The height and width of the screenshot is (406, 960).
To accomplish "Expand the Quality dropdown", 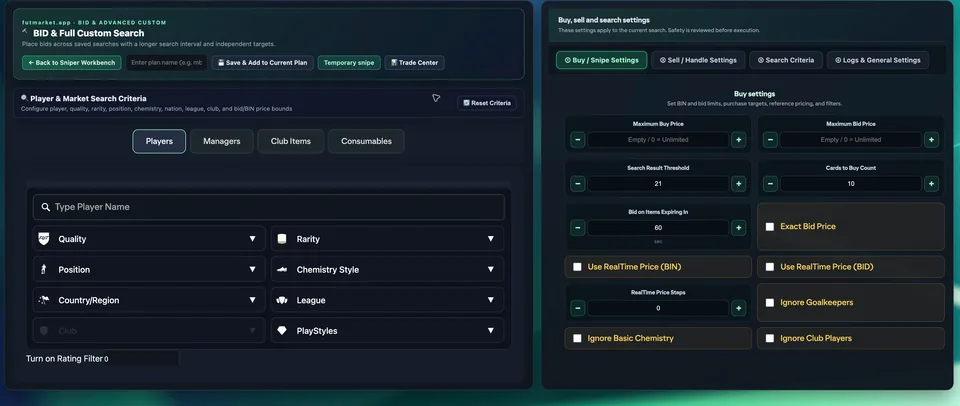I will coord(149,239).
